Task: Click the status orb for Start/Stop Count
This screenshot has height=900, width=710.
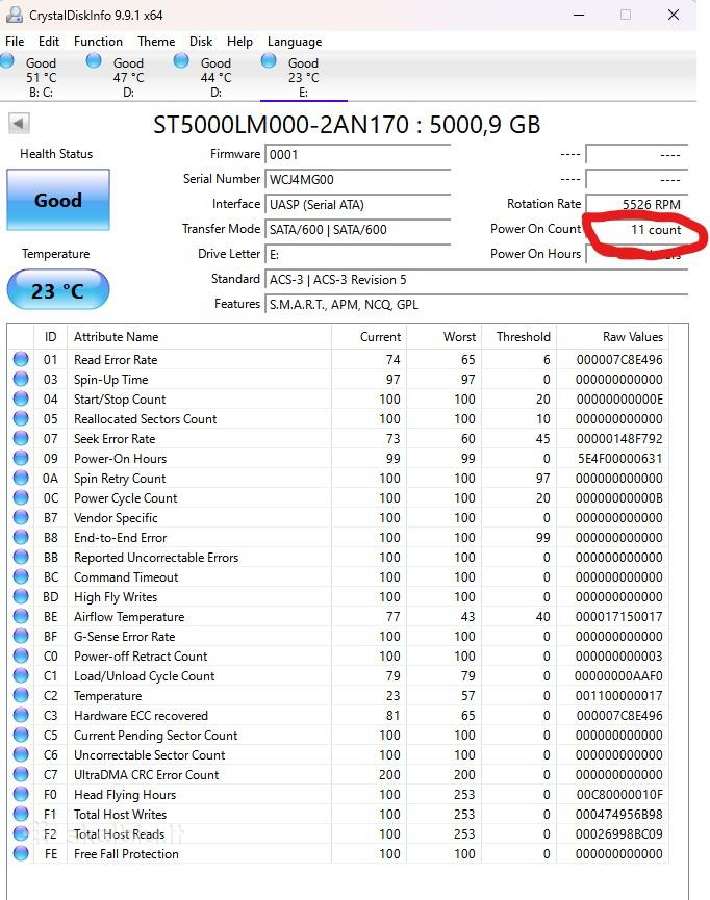Action: point(21,399)
